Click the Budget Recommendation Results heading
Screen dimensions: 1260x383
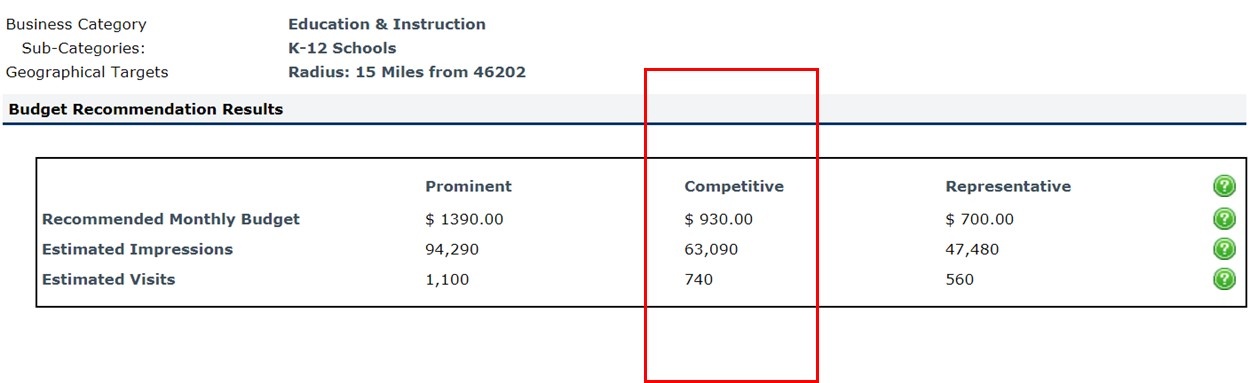click(146, 109)
